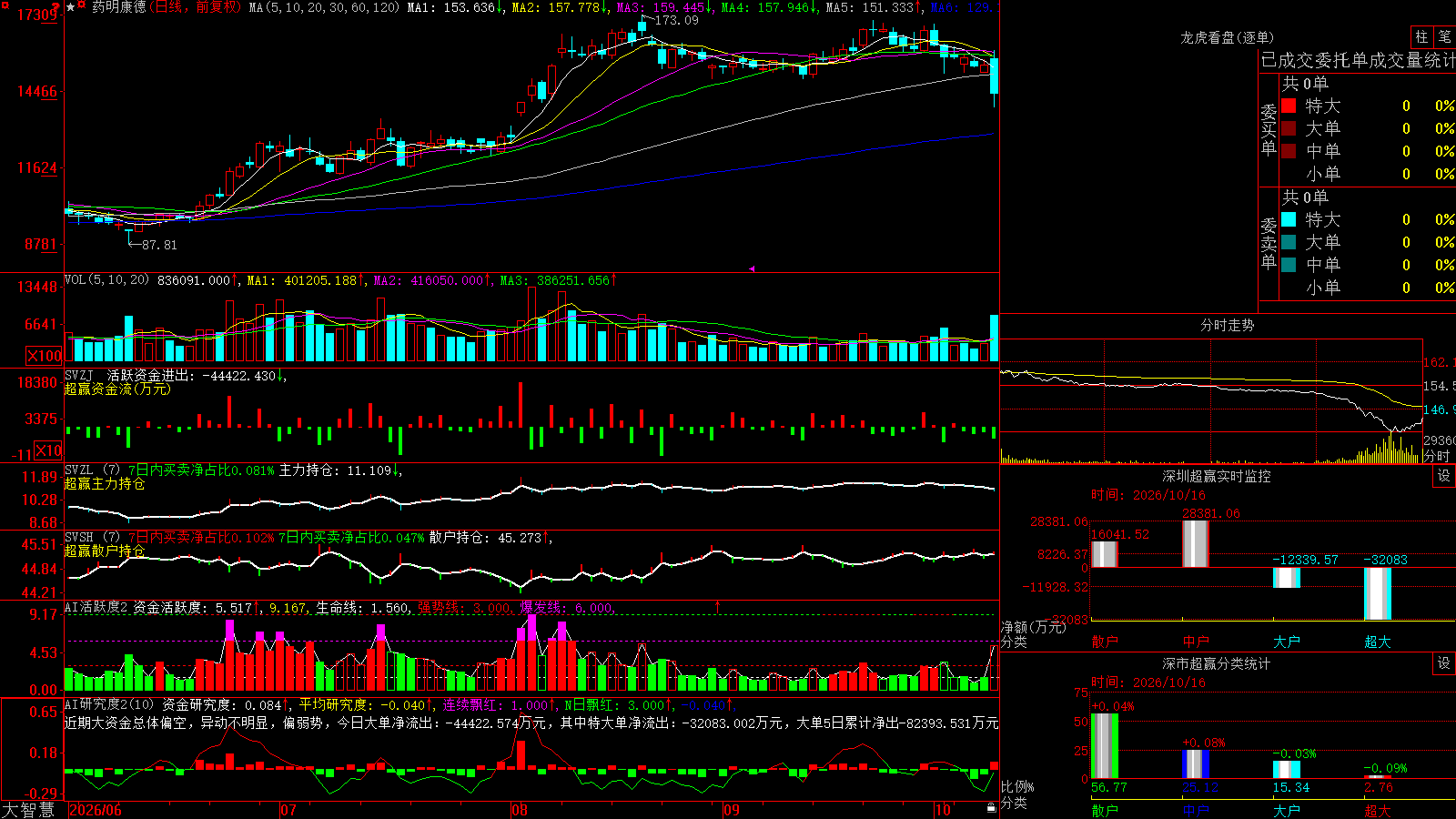Click the 中户 28381.06 bar in 深圳超赢实时监控
1456x819 pixels.
1195,544
